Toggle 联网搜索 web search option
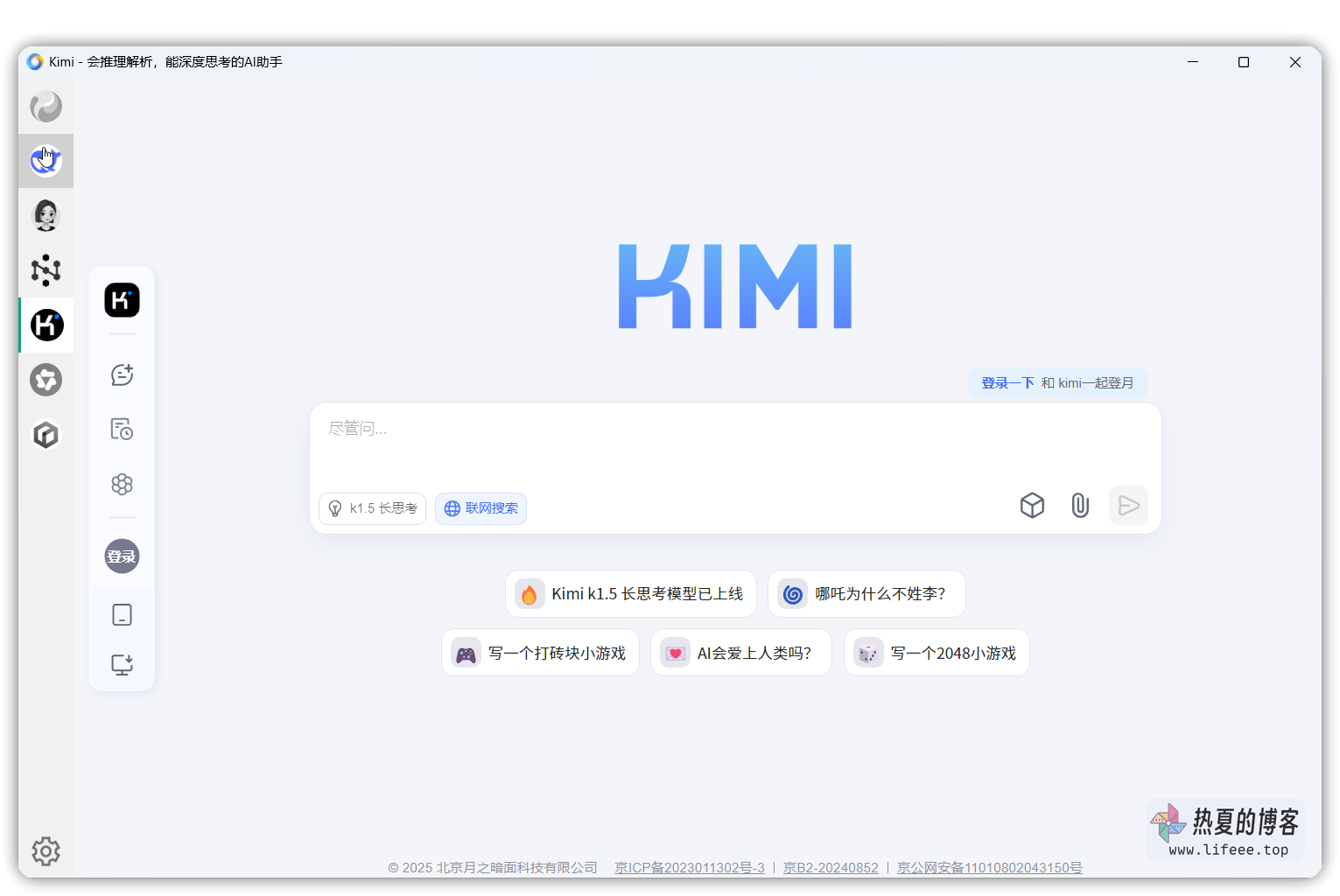 (481, 508)
